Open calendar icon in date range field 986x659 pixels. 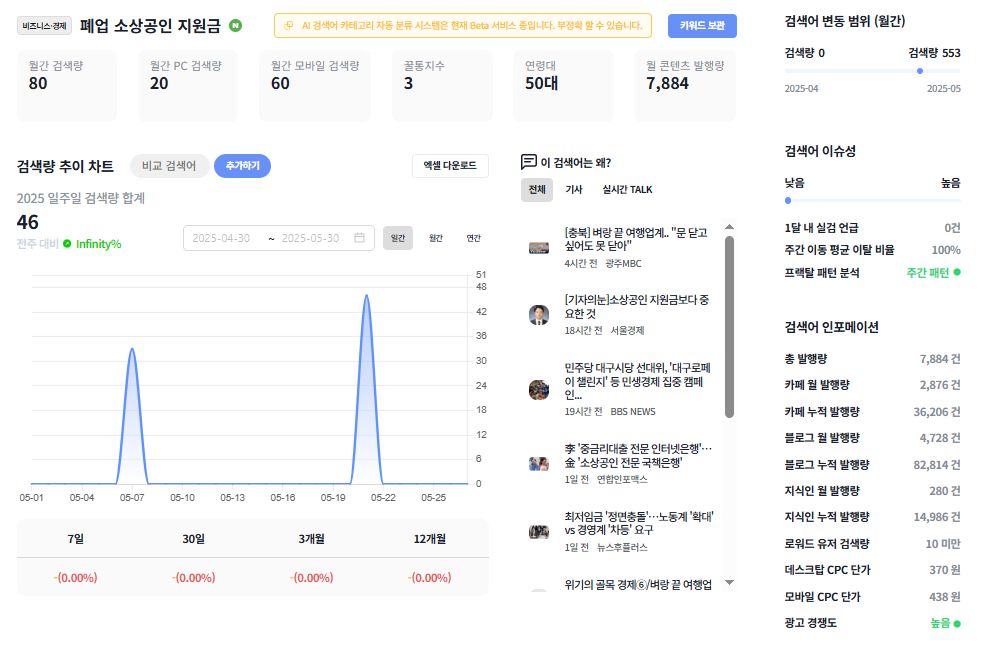coord(360,238)
